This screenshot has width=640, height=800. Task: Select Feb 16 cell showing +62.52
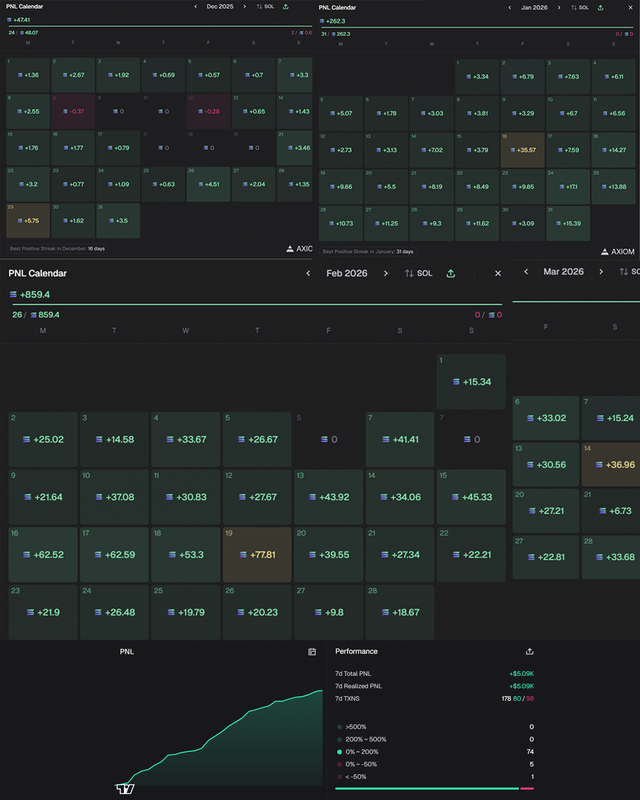pyautogui.click(x=43, y=555)
